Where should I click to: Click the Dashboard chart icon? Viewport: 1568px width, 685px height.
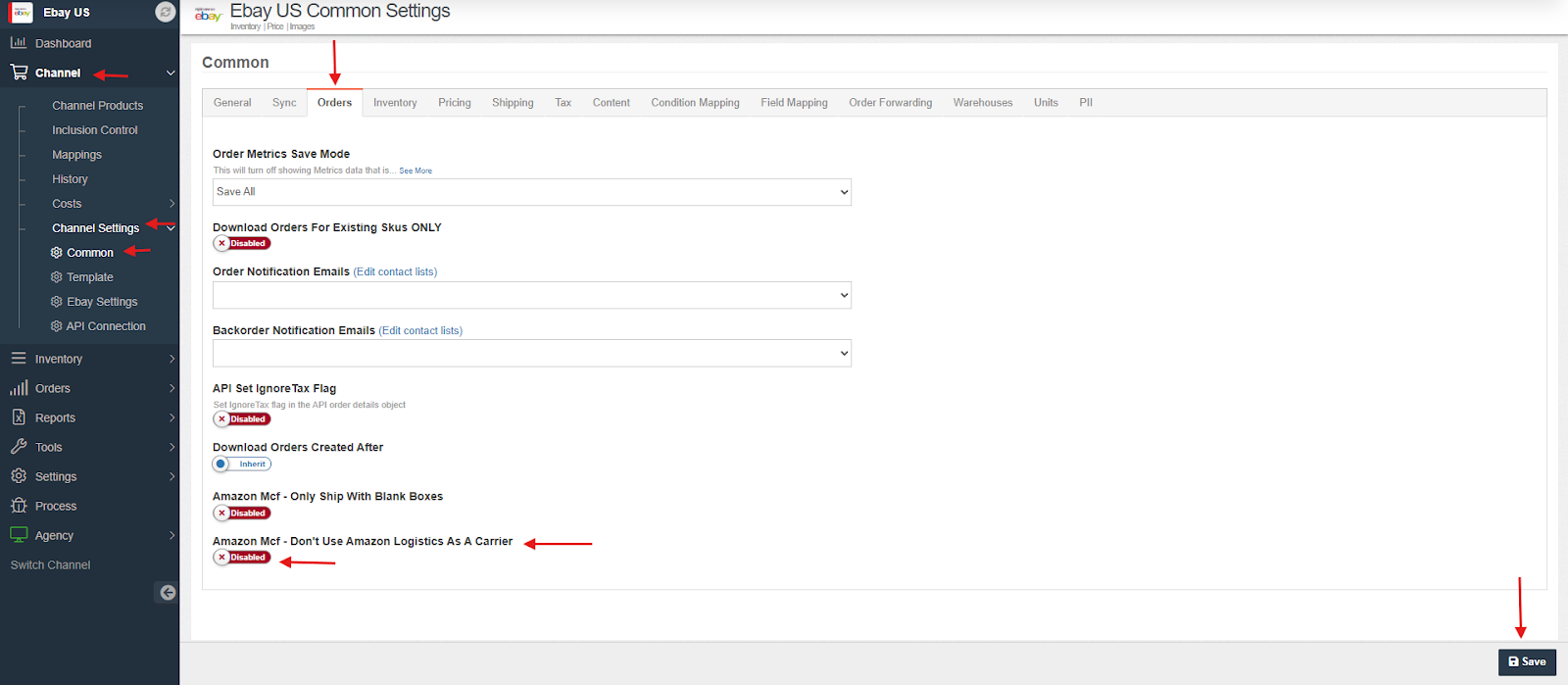19,43
